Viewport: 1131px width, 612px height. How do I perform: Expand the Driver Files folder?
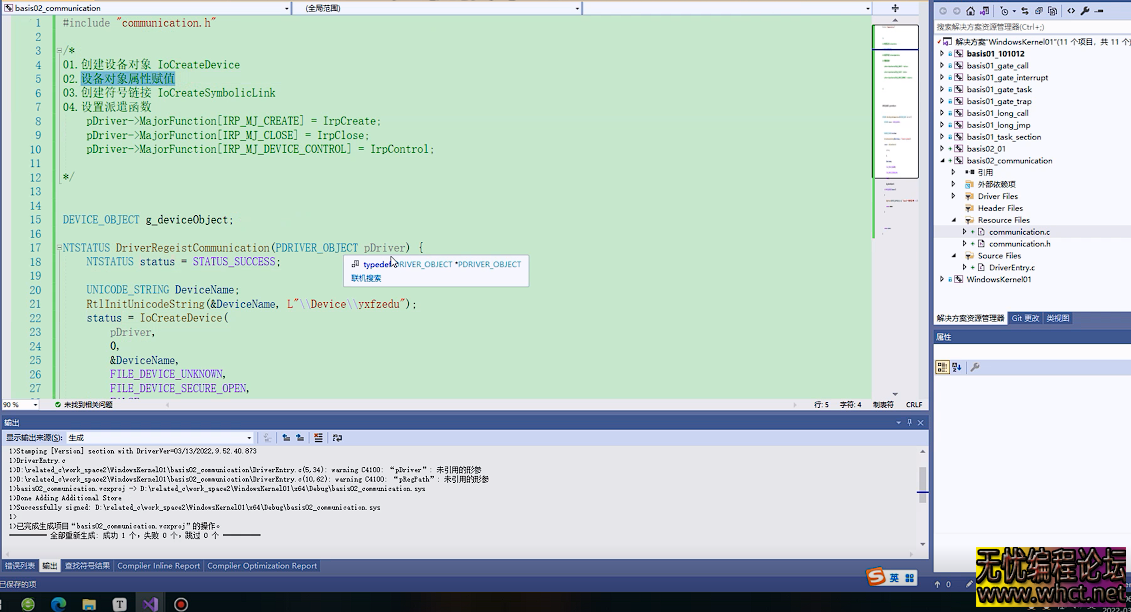(954, 196)
